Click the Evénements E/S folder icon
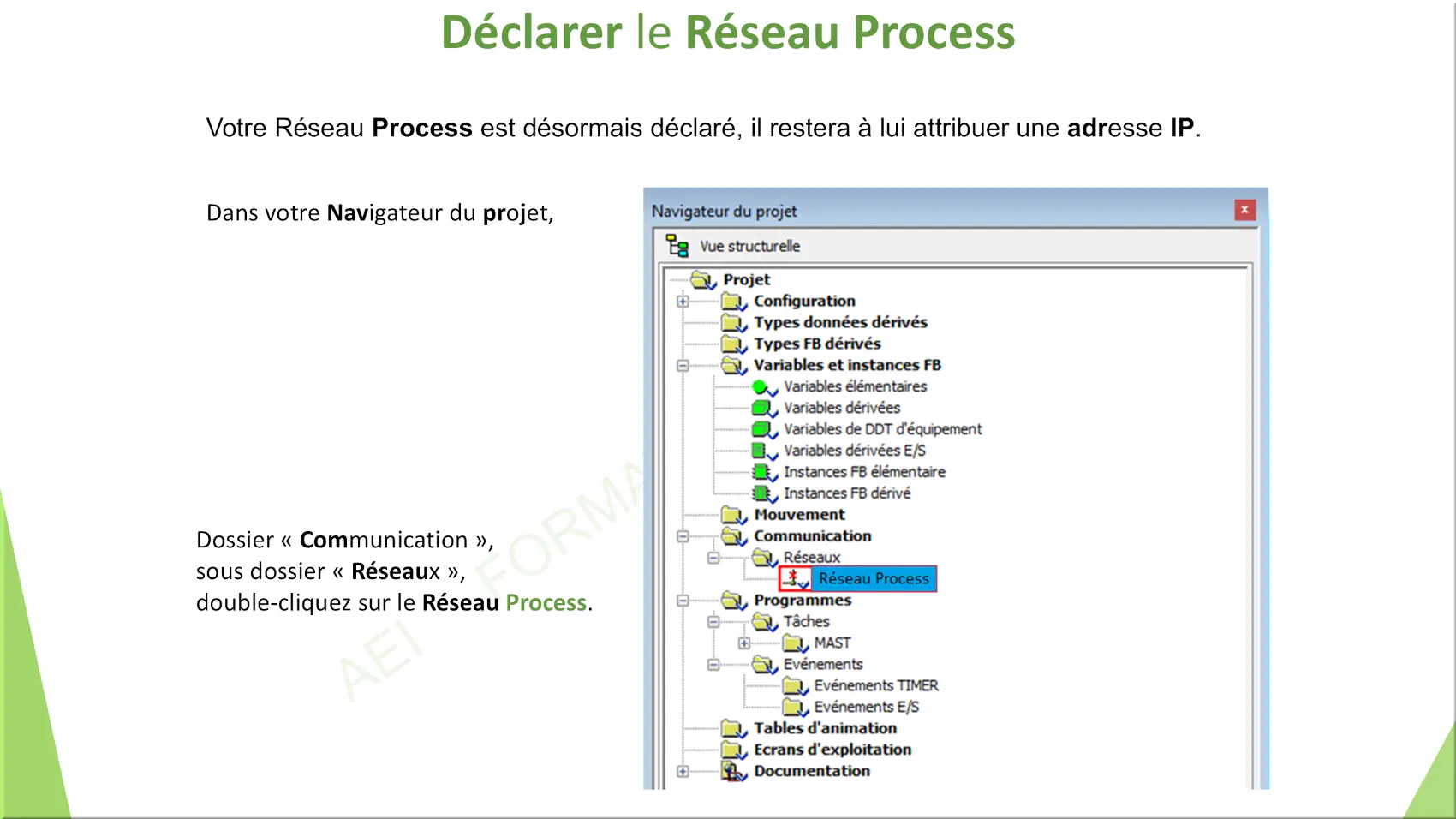The height and width of the screenshot is (819, 1456). coord(795,708)
